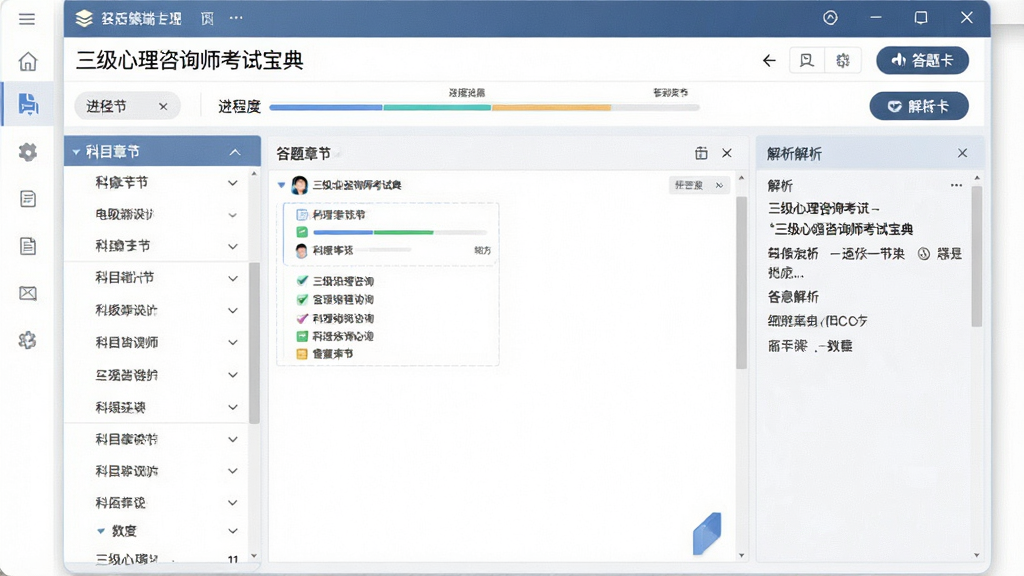Click the bookmark icon beside back arrow

[x=807, y=61]
